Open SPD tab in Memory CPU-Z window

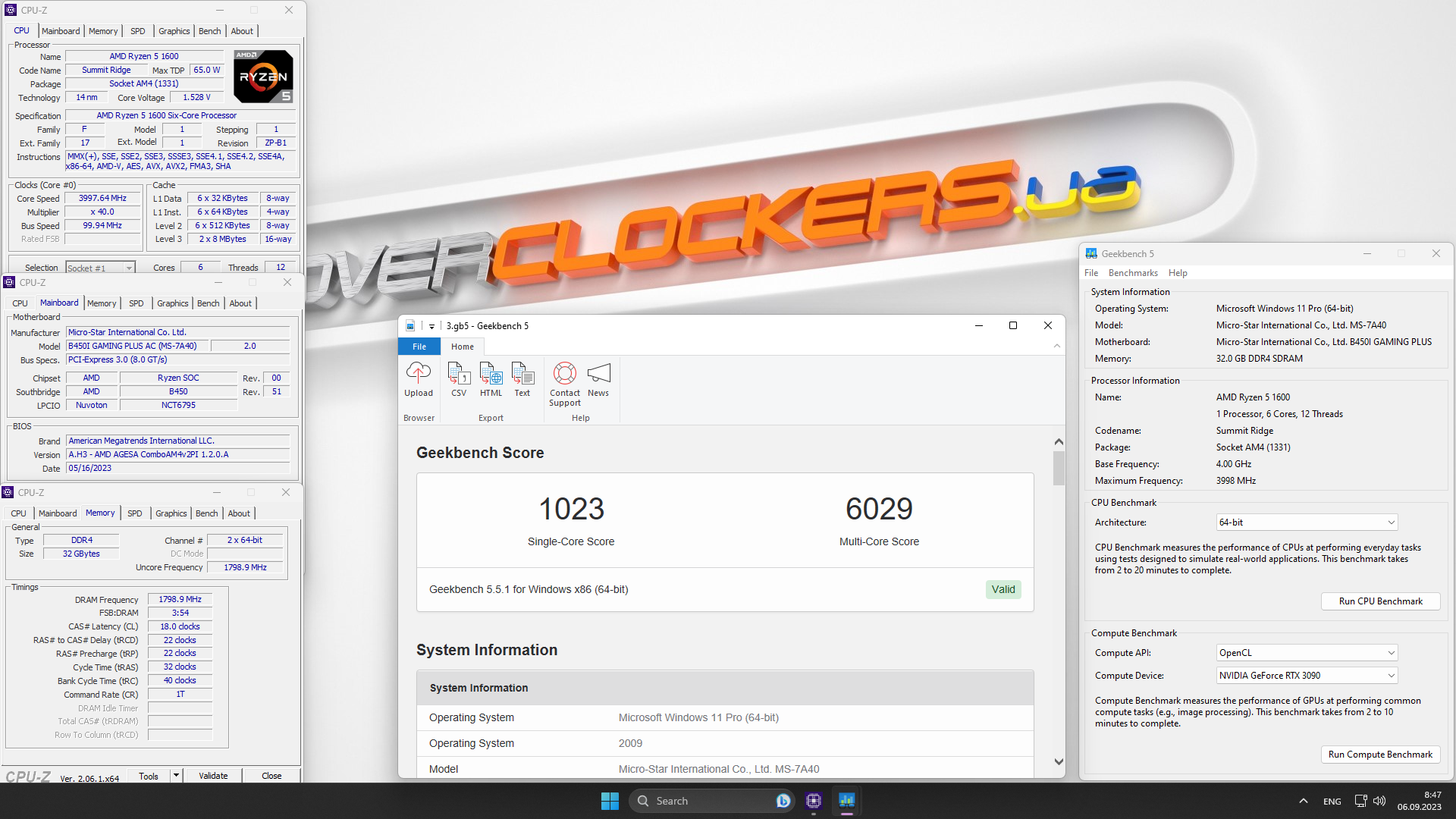[134, 513]
